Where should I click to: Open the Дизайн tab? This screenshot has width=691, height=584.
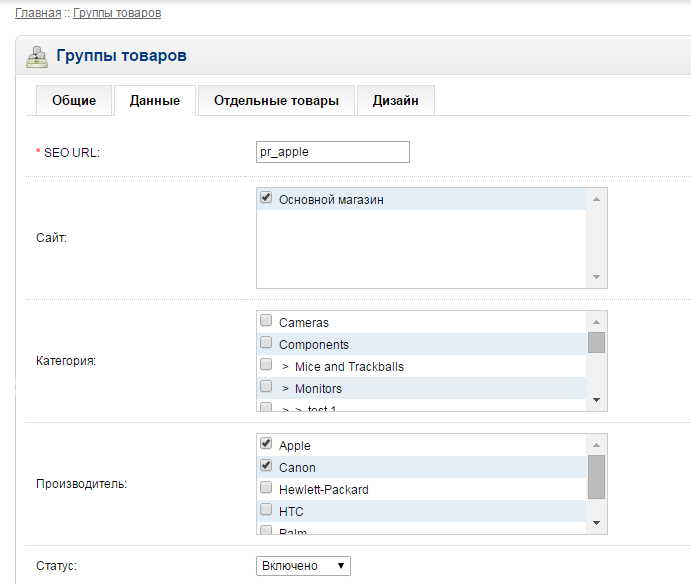coord(395,101)
